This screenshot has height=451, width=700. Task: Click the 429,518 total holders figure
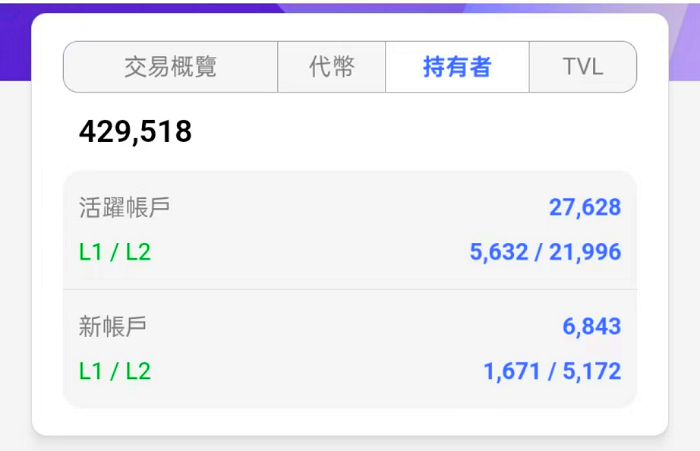pyautogui.click(x=135, y=131)
